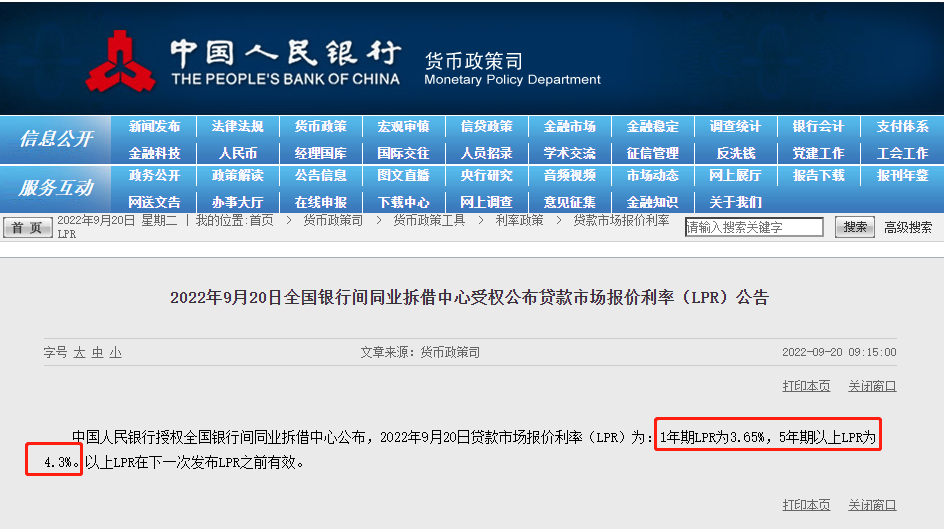944x529 pixels.
Task: Go to 经理国库 page
Action: point(320,153)
